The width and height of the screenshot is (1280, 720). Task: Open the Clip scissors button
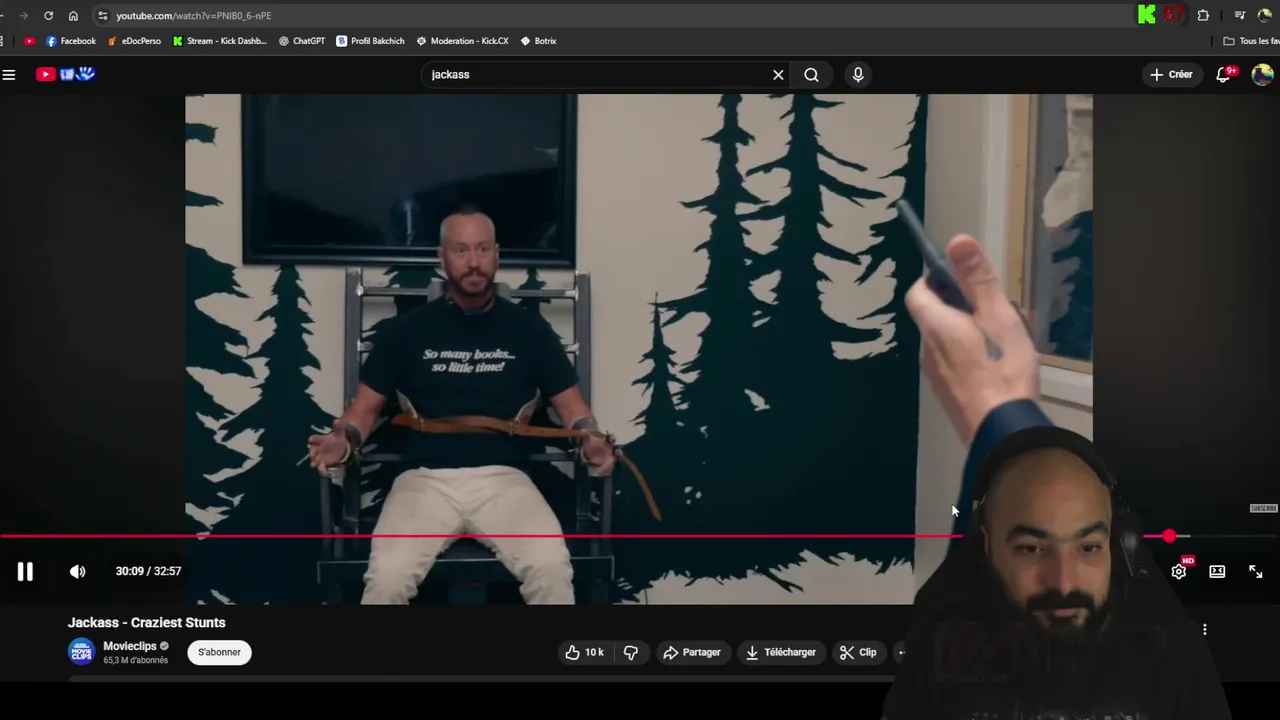(858, 652)
